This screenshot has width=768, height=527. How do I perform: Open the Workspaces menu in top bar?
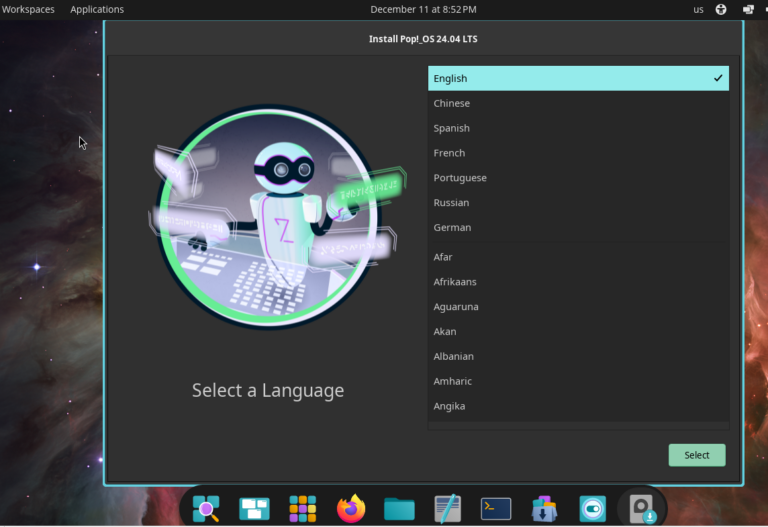click(x=28, y=10)
